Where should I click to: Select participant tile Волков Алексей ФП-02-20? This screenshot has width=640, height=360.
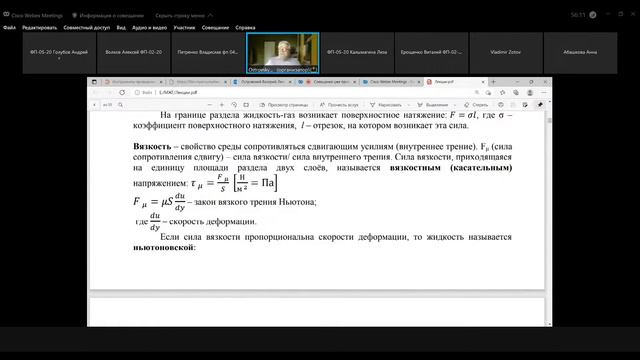133,53
